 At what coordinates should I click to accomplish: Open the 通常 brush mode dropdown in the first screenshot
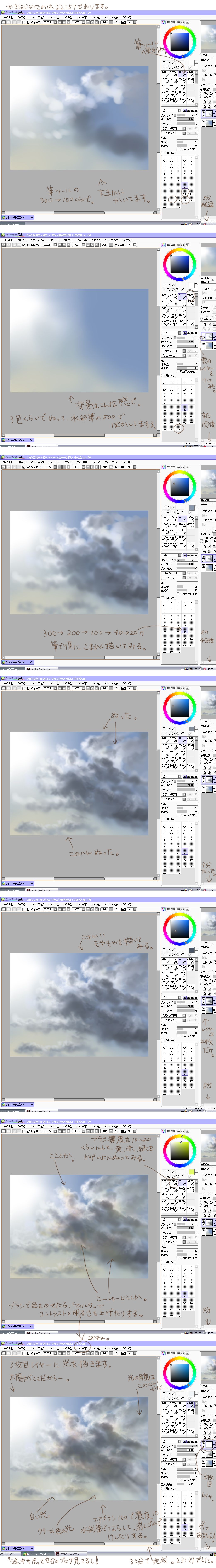(x=172, y=111)
